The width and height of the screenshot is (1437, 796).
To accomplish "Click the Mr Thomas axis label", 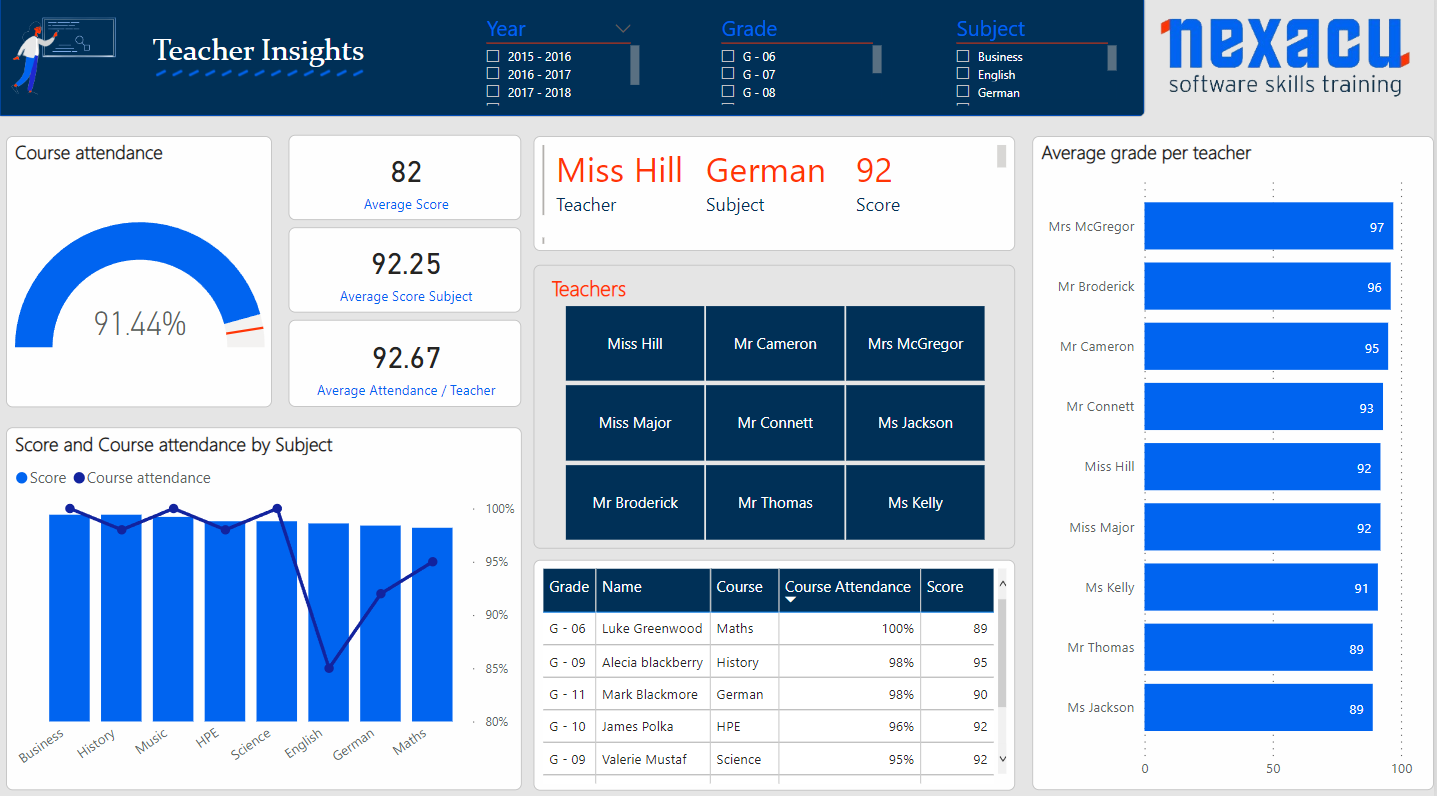I will click(1100, 647).
